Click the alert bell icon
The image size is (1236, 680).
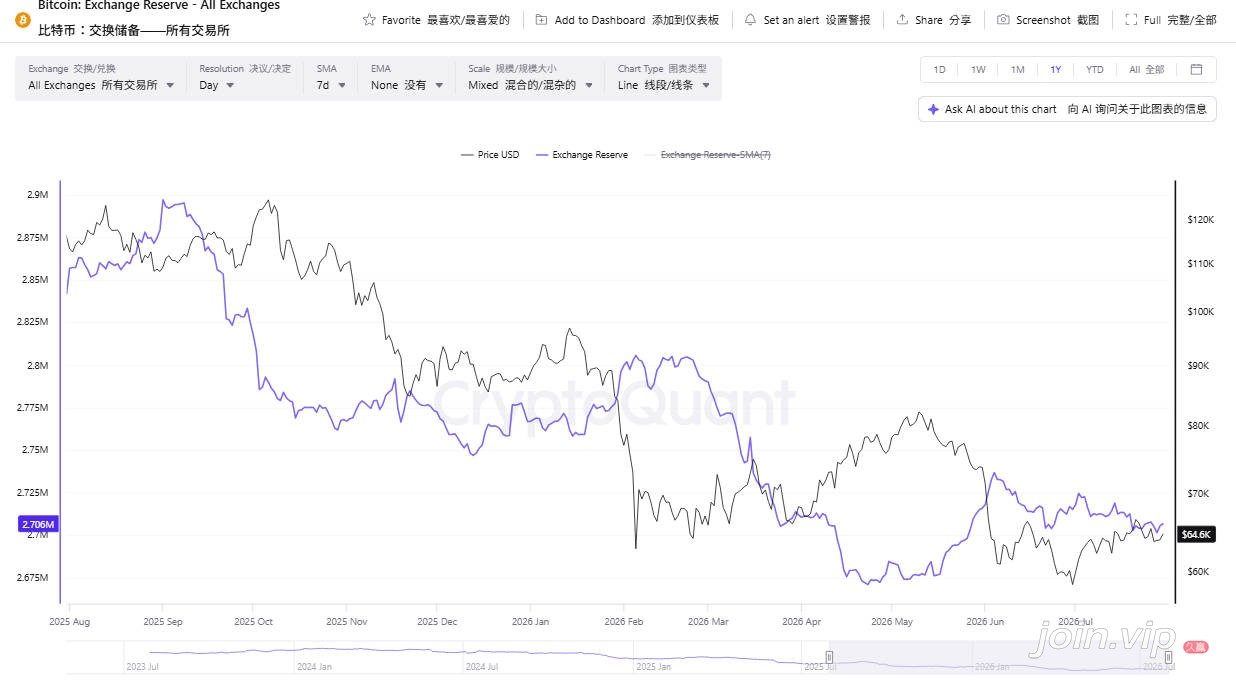750,20
